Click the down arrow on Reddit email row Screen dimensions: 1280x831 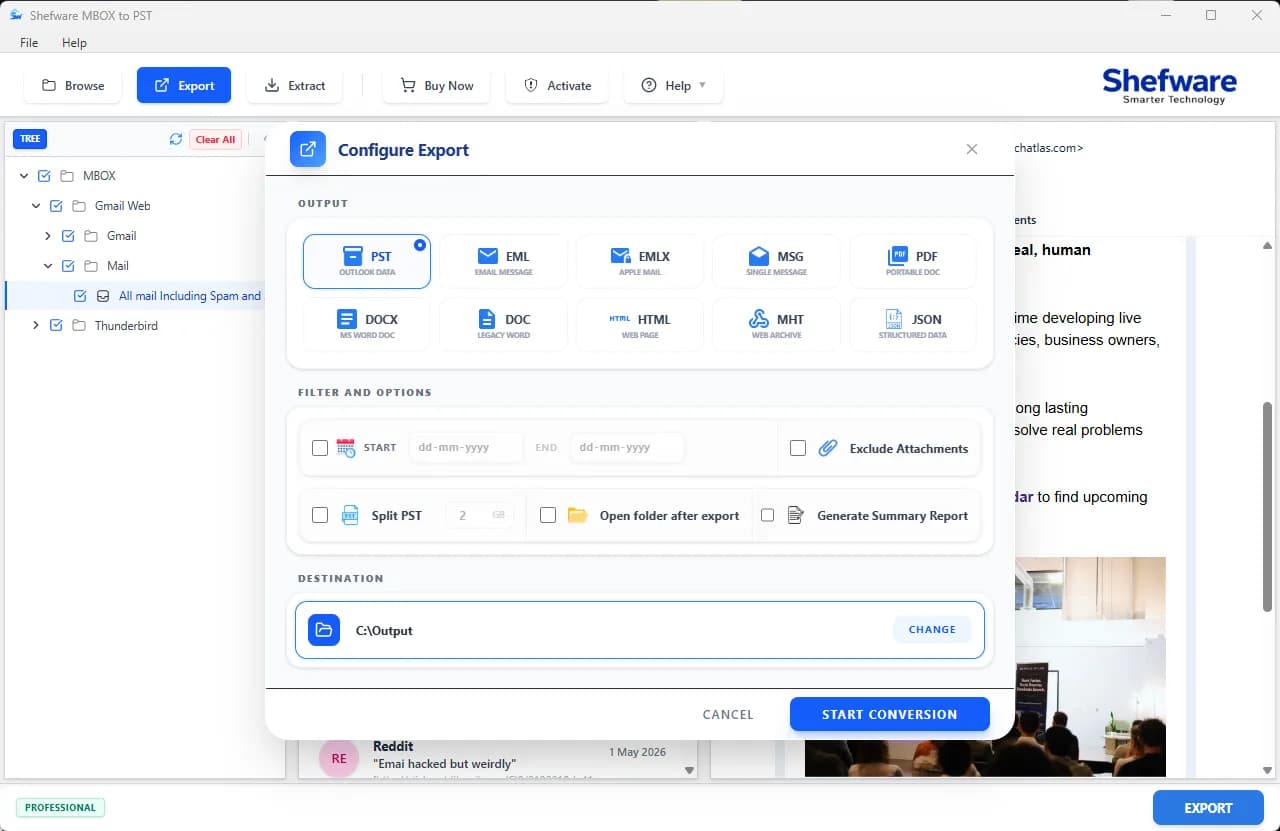tap(689, 770)
